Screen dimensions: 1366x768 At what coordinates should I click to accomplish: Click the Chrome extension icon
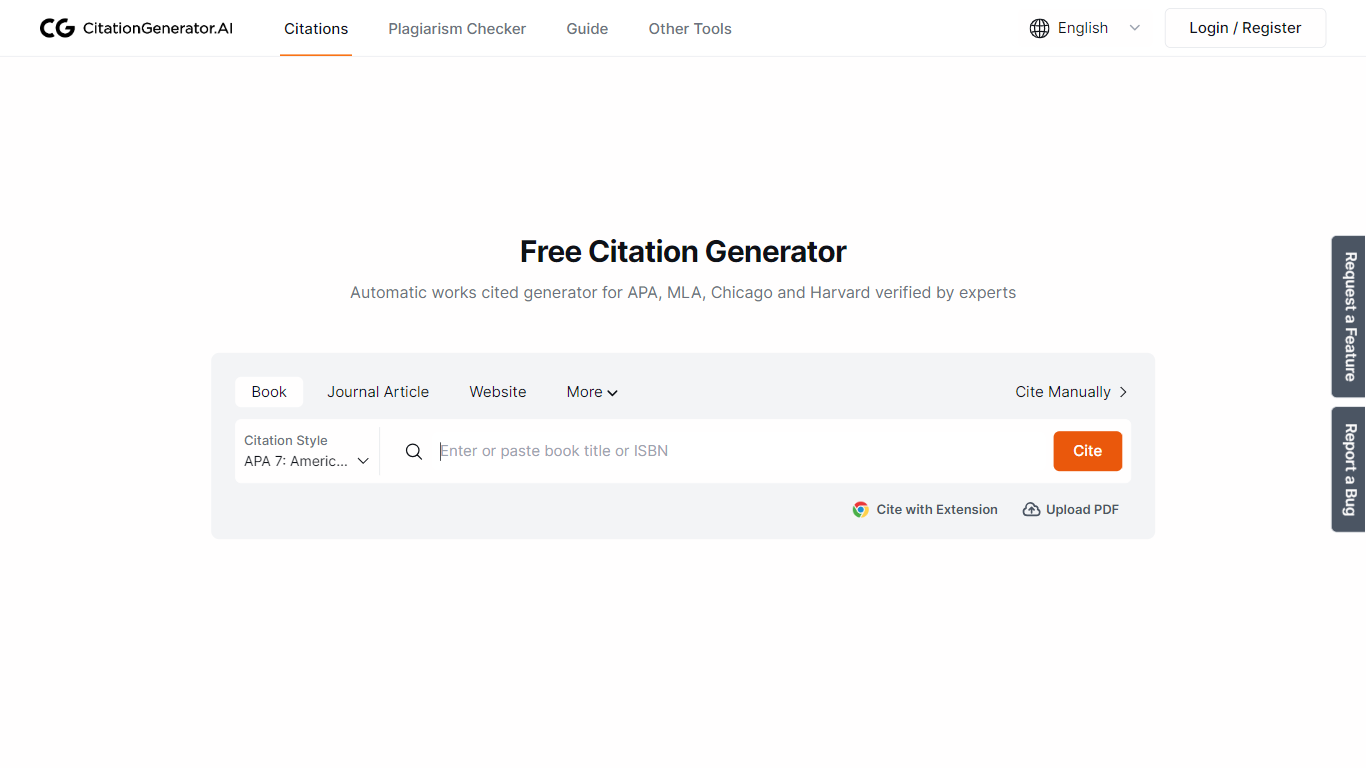click(x=860, y=509)
